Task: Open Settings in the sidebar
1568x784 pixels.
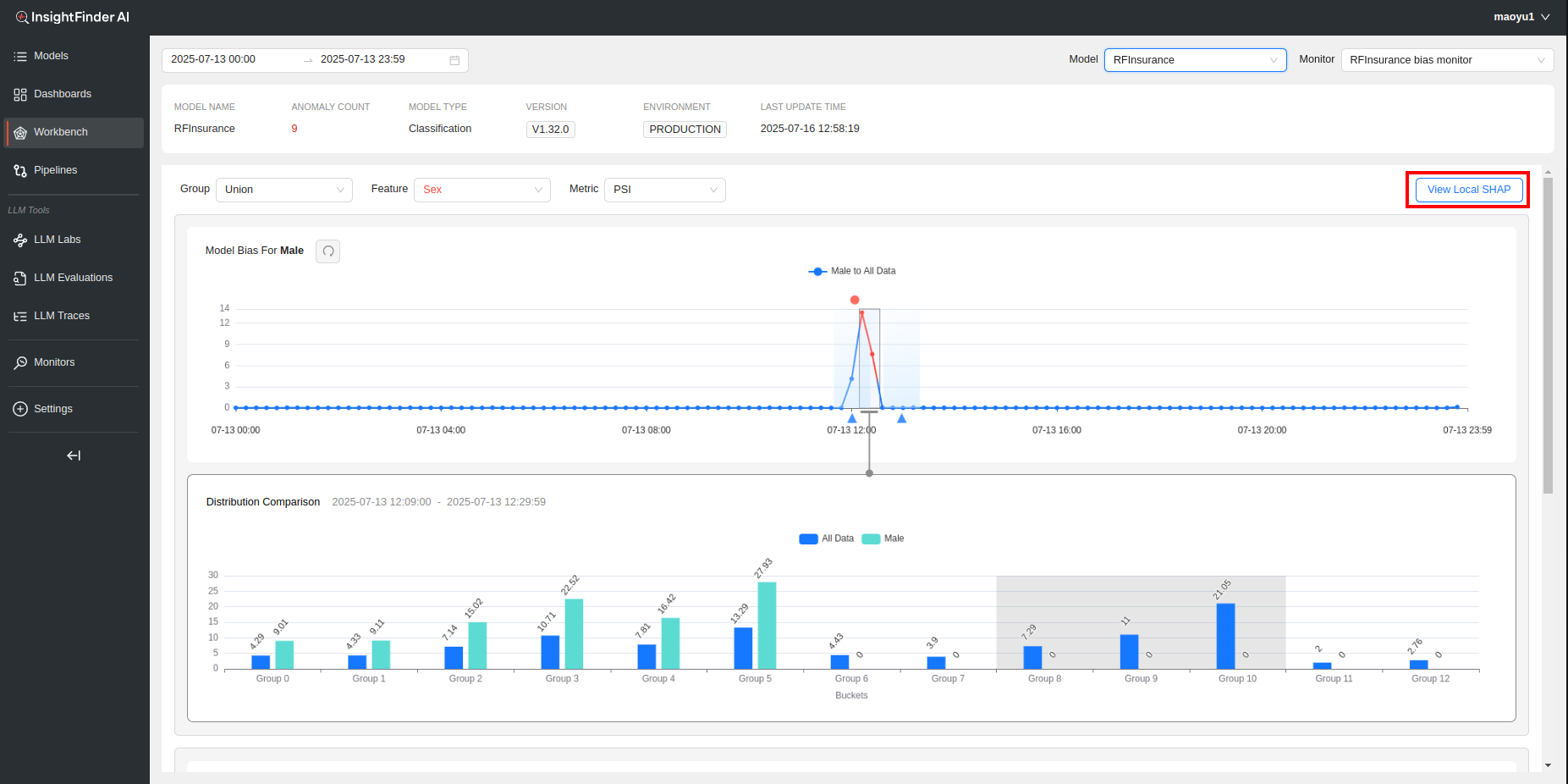Action: coord(52,409)
